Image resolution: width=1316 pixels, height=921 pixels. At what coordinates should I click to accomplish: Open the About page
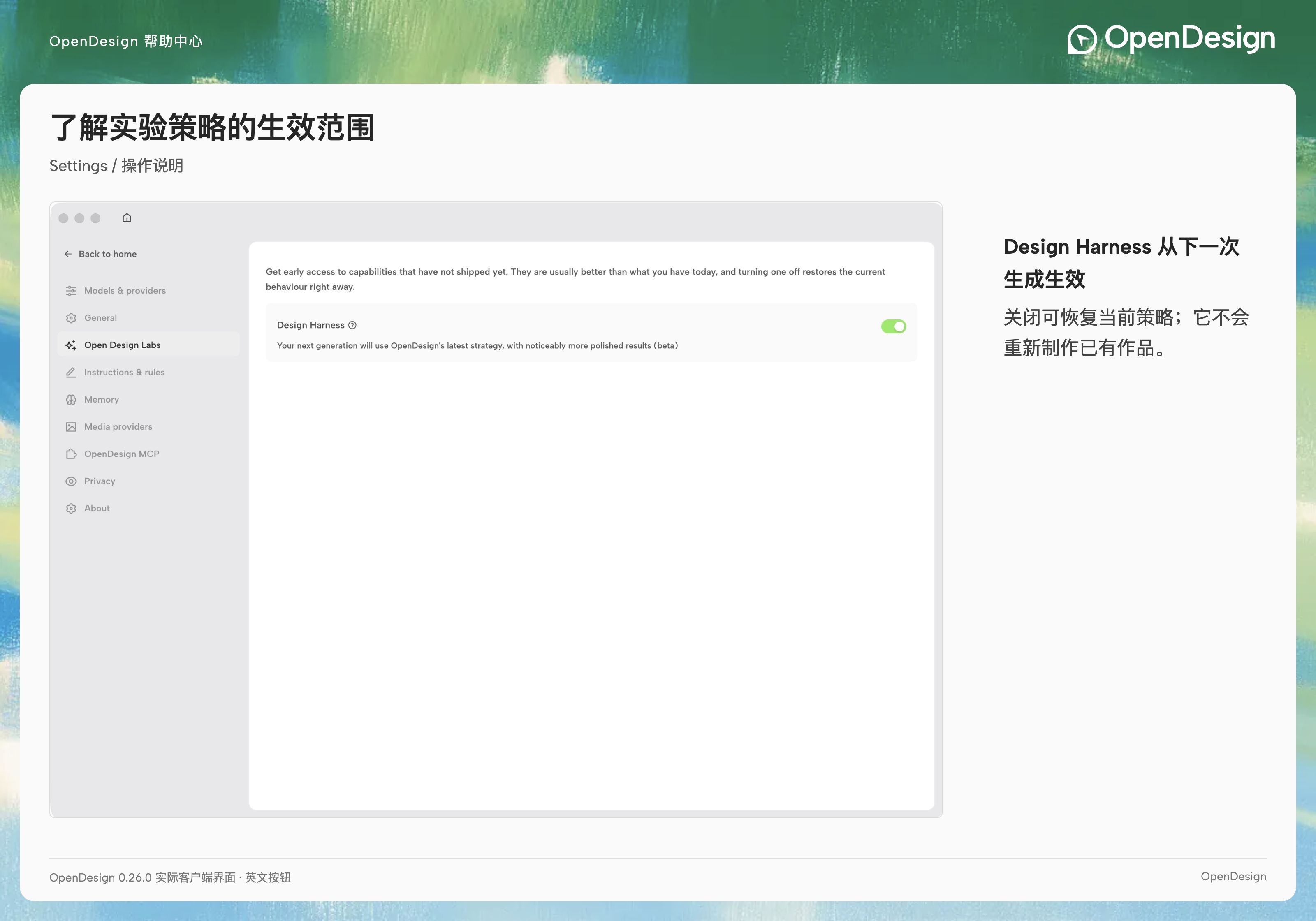[148, 508]
